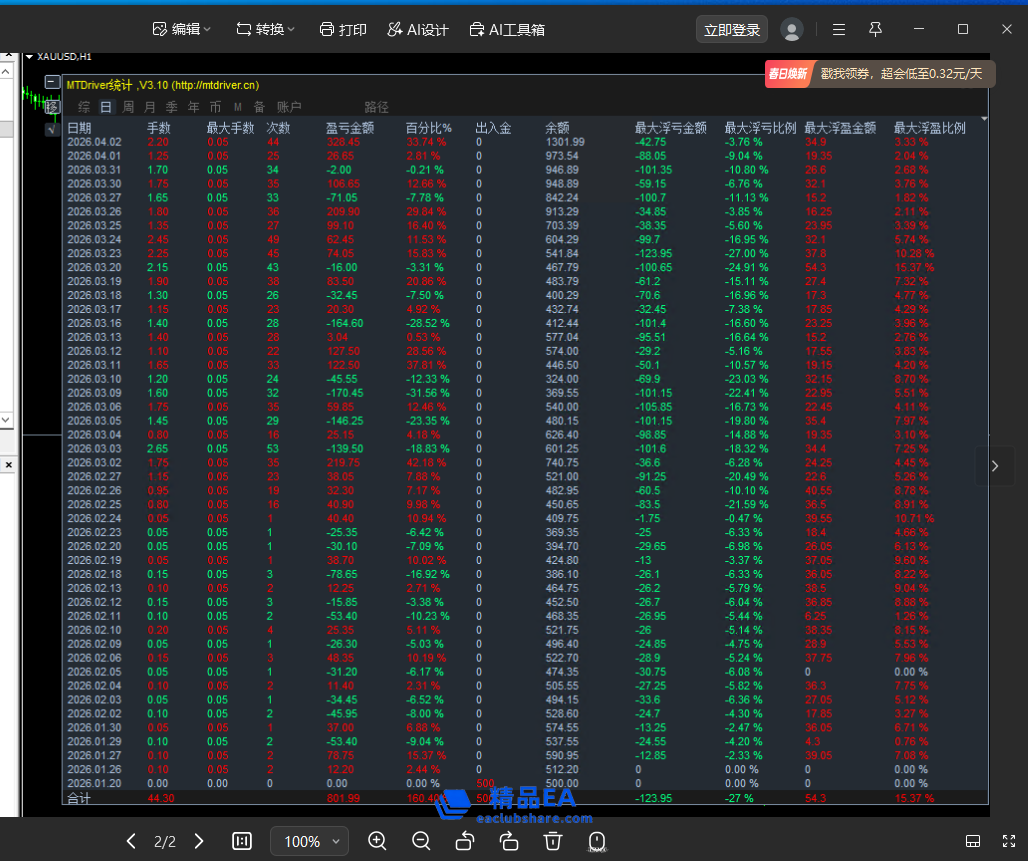
Task: Expand the 转换 convert dropdown
Action: tap(265, 30)
